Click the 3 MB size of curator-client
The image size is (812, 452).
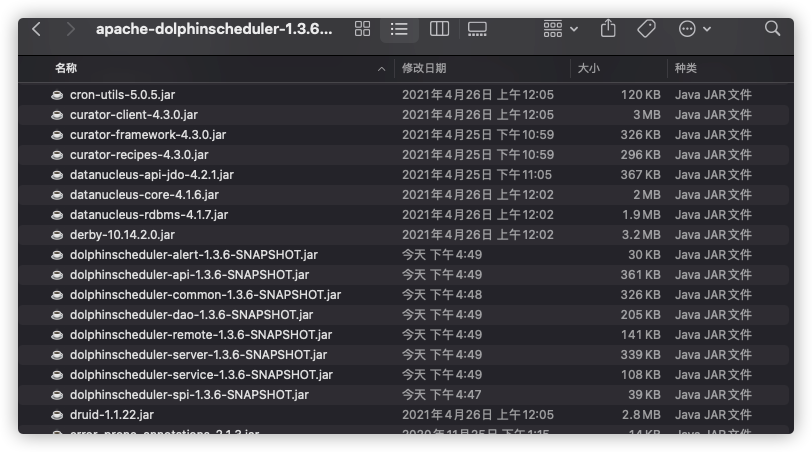pyautogui.click(x=647, y=115)
